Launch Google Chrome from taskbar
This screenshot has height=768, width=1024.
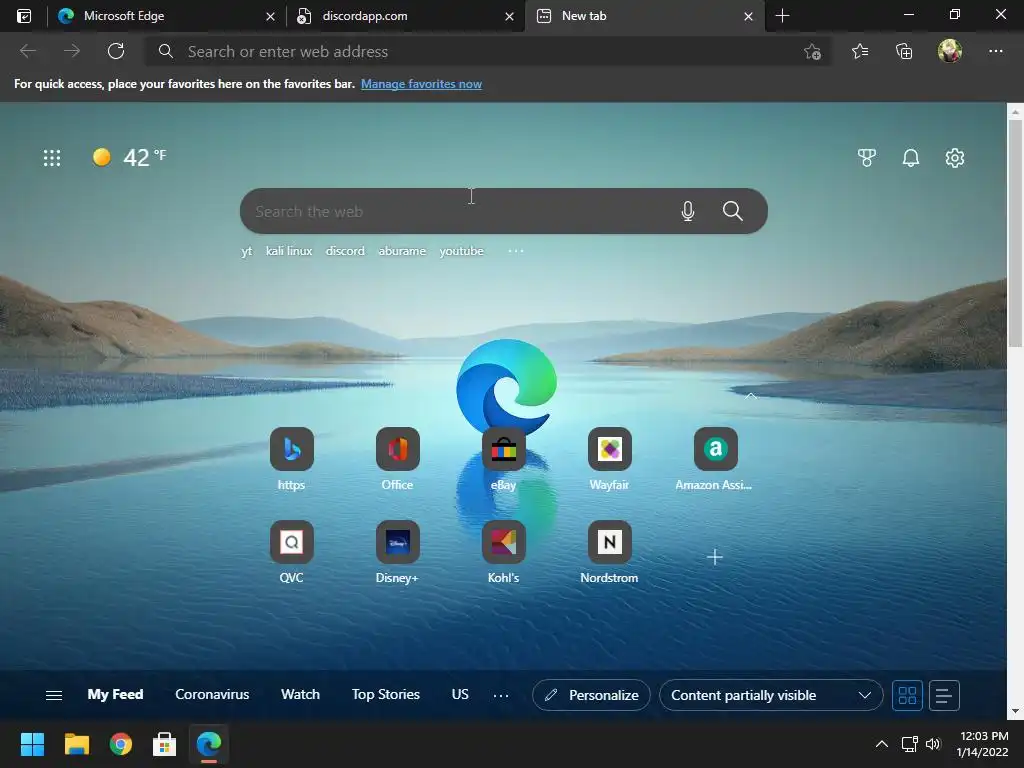(121, 744)
